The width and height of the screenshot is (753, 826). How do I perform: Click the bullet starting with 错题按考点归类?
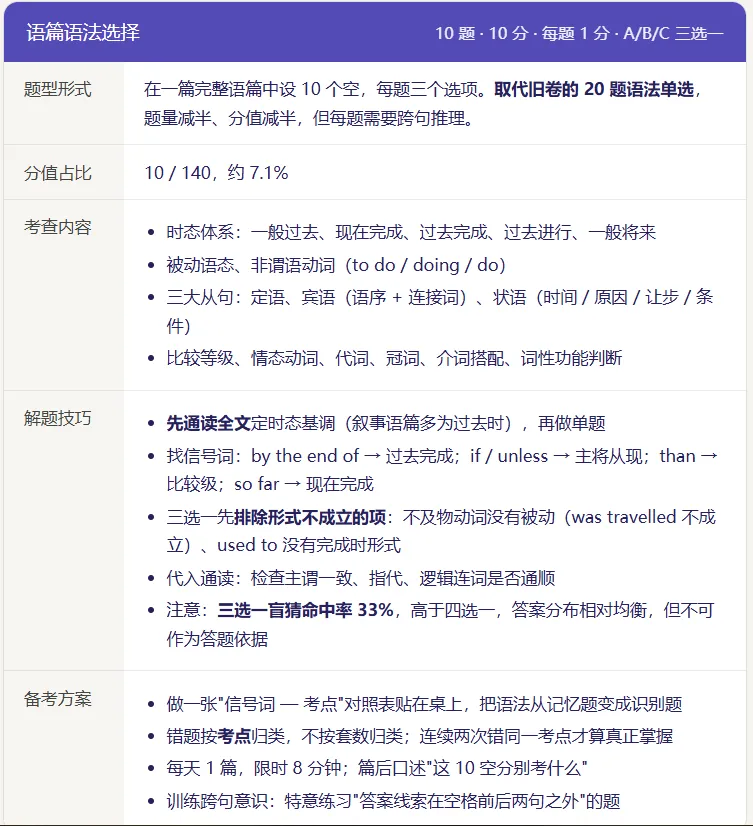[419, 736]
